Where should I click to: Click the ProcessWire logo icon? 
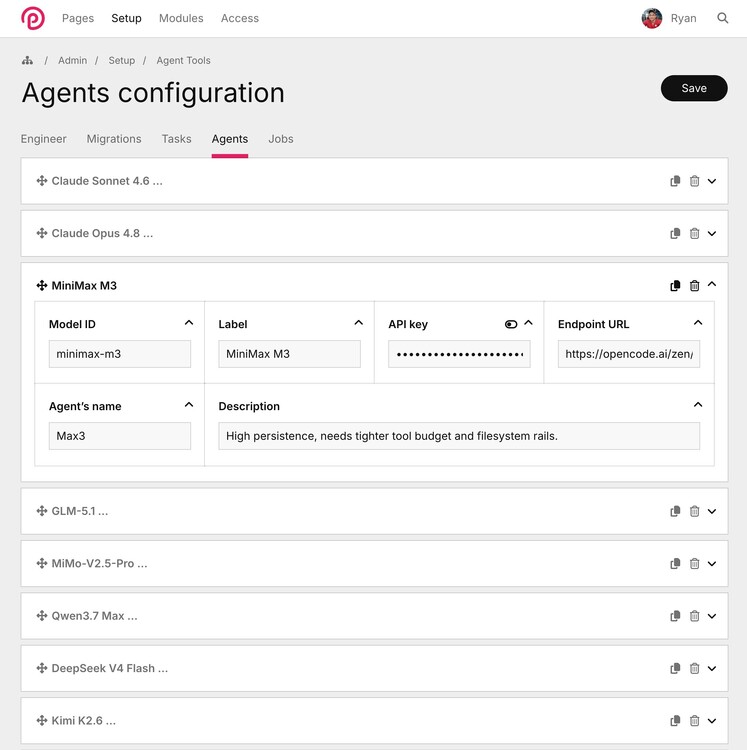(x=33, y=18)
